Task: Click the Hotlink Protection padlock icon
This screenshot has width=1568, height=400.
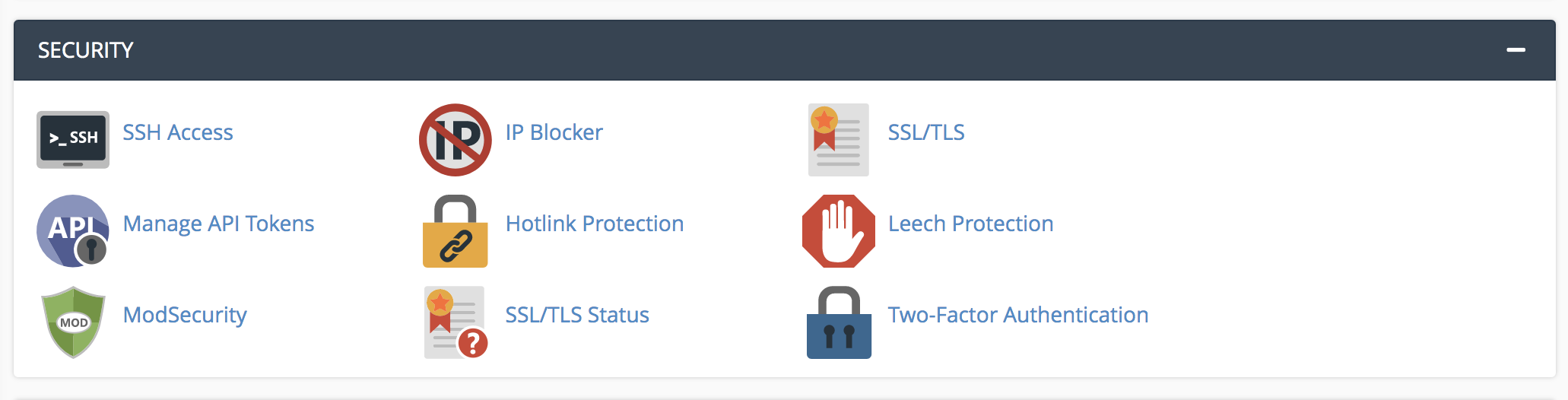Action: pos(455,231)
